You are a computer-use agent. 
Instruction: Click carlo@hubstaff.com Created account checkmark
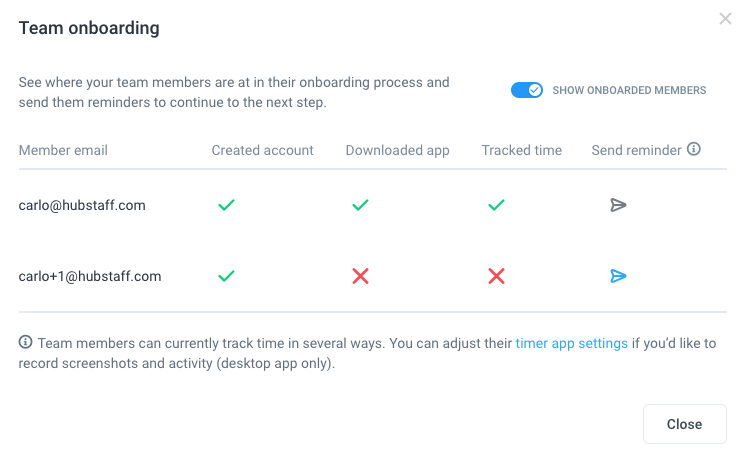226,205
